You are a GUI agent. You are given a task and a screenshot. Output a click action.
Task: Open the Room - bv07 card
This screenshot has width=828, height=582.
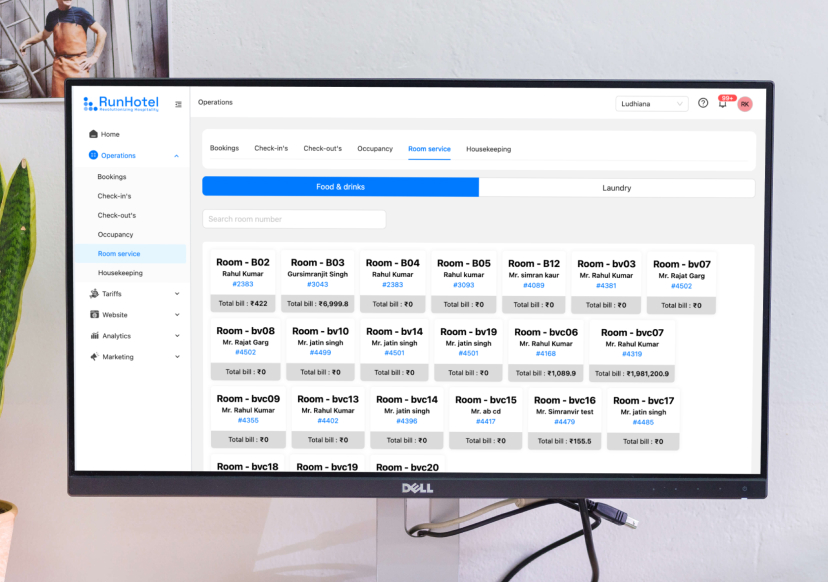coord(681,284)
